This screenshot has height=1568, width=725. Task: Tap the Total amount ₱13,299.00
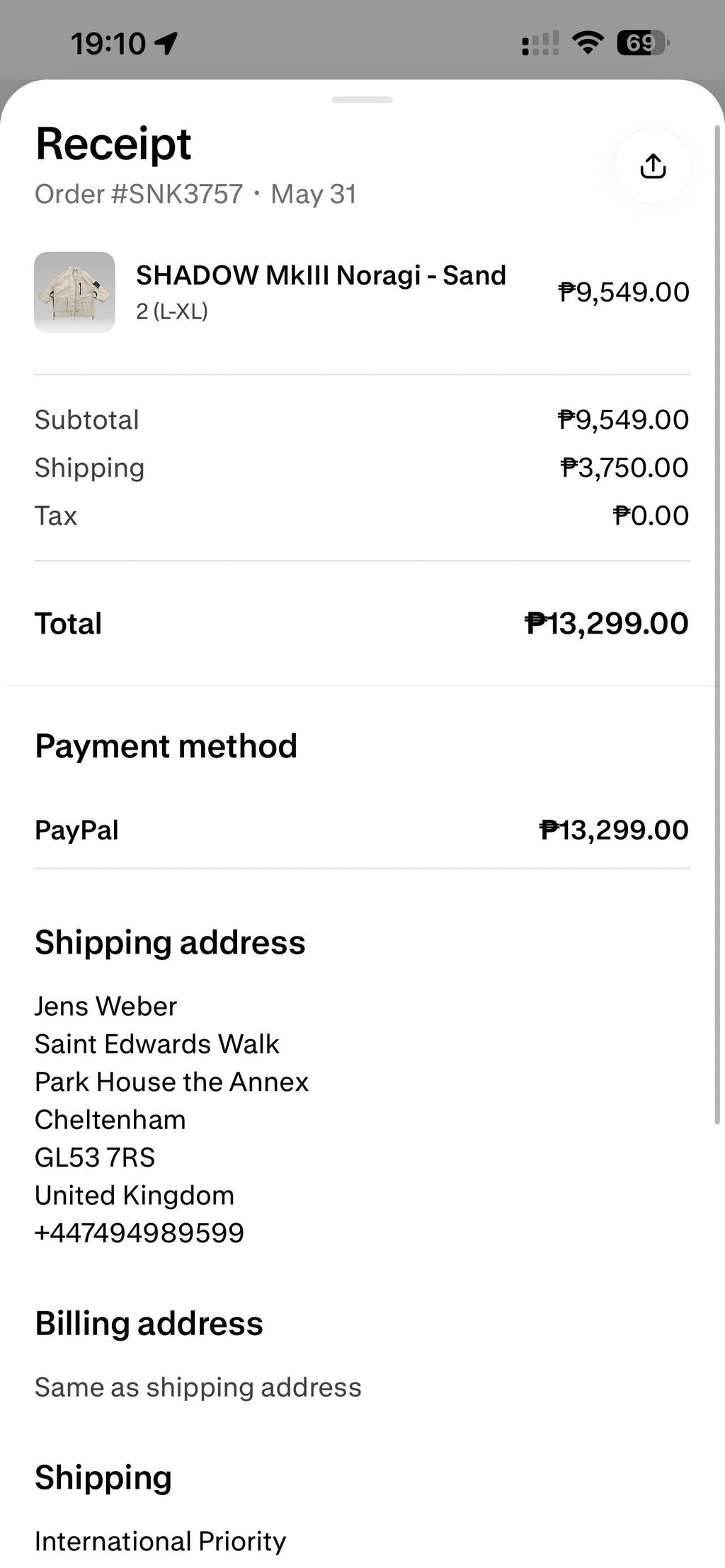click(x=607, y=624)
